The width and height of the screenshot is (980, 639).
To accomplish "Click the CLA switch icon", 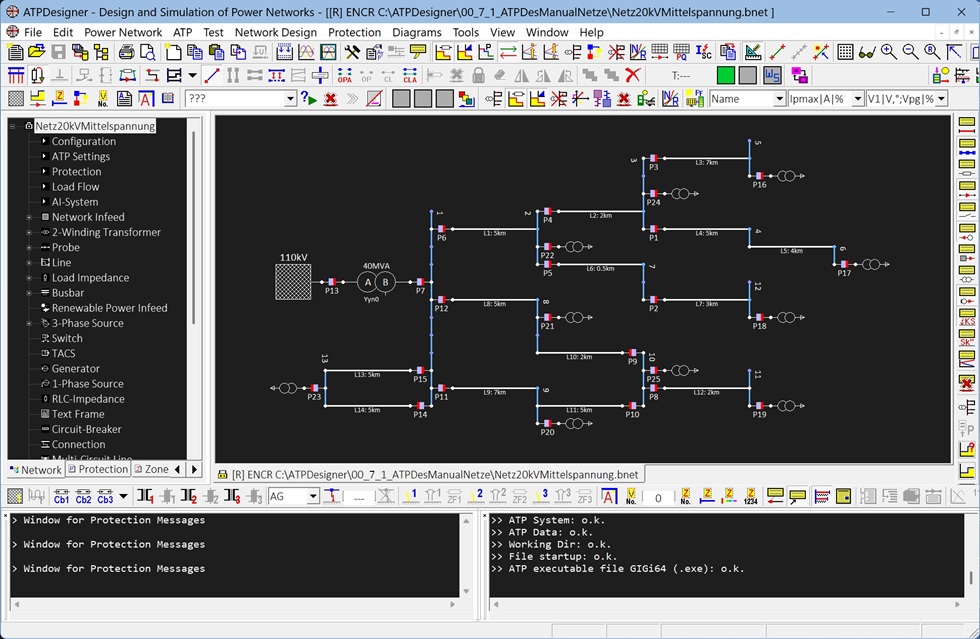I will tap(410, 76).
